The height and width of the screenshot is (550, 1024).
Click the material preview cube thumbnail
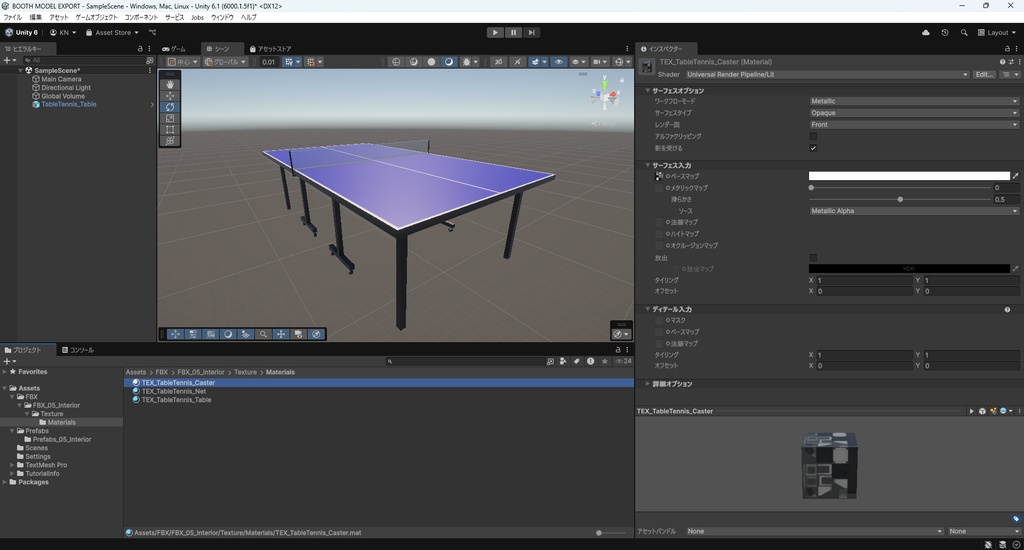829,465
